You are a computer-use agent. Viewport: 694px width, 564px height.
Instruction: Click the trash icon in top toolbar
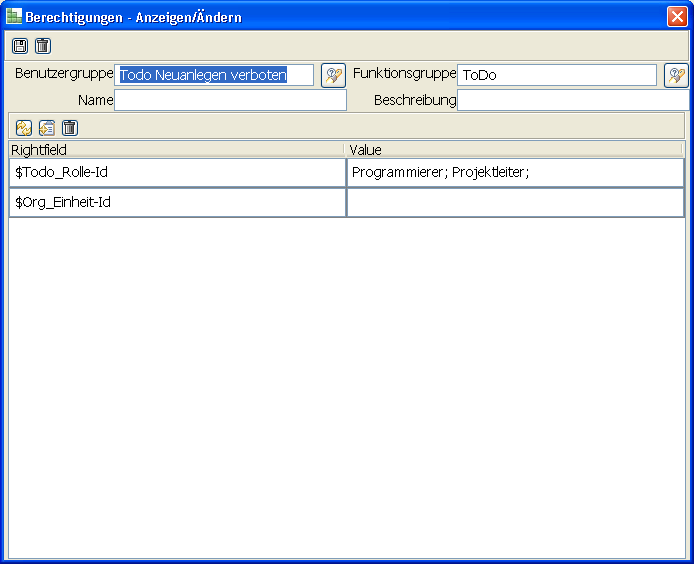pos(42,46)
